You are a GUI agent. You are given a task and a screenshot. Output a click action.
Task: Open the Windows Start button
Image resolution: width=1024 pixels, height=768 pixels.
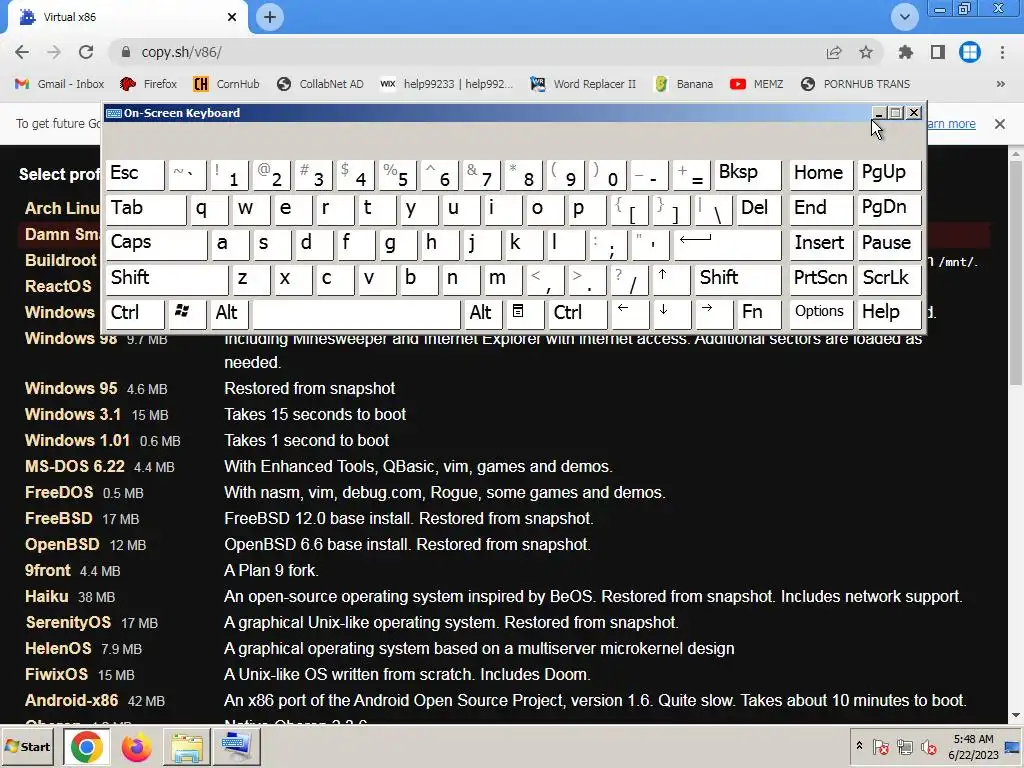pyautogui.click(x=29, y=746)
